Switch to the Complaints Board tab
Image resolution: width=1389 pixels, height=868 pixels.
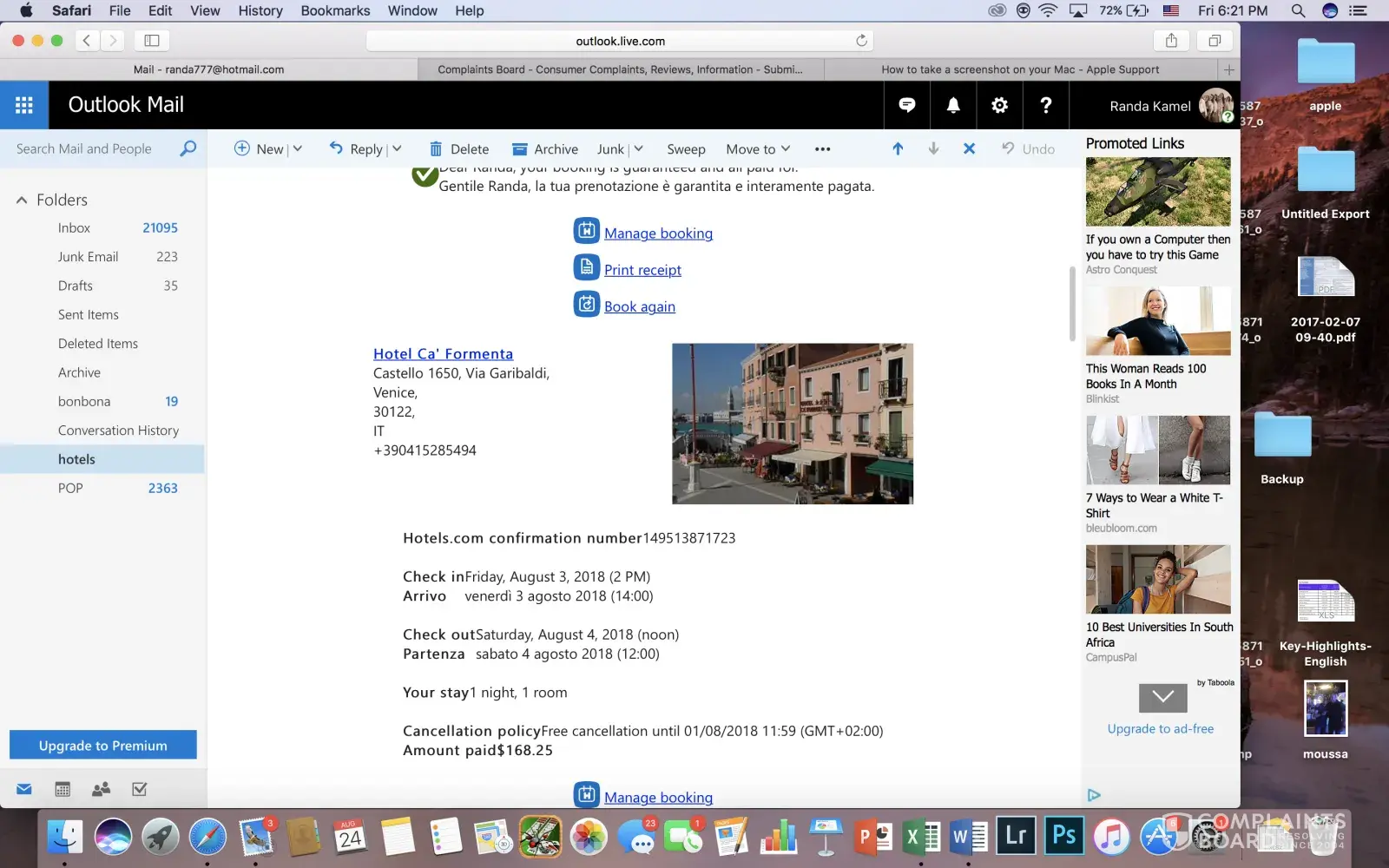coord(620,69)
